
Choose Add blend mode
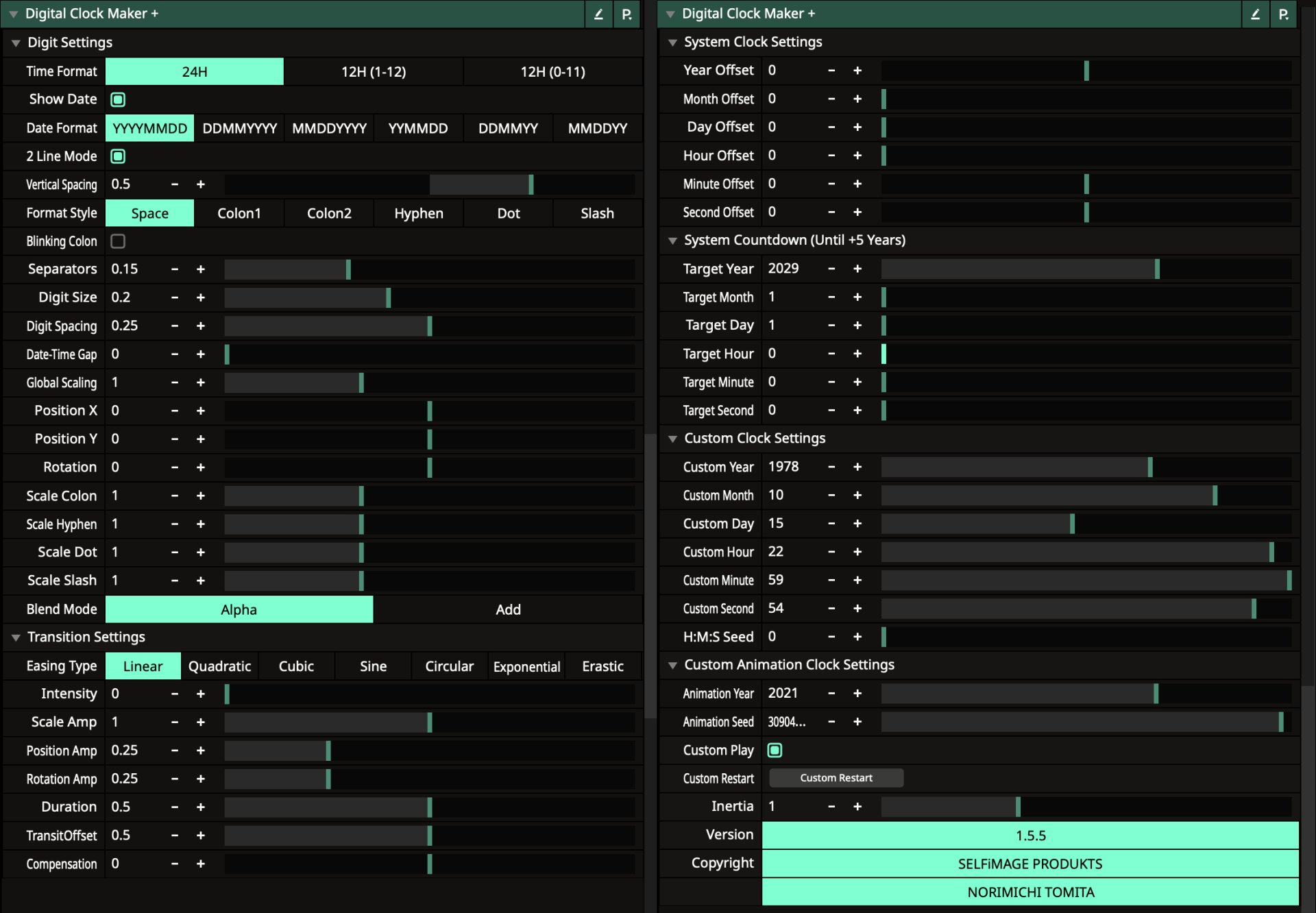(508, 609)
